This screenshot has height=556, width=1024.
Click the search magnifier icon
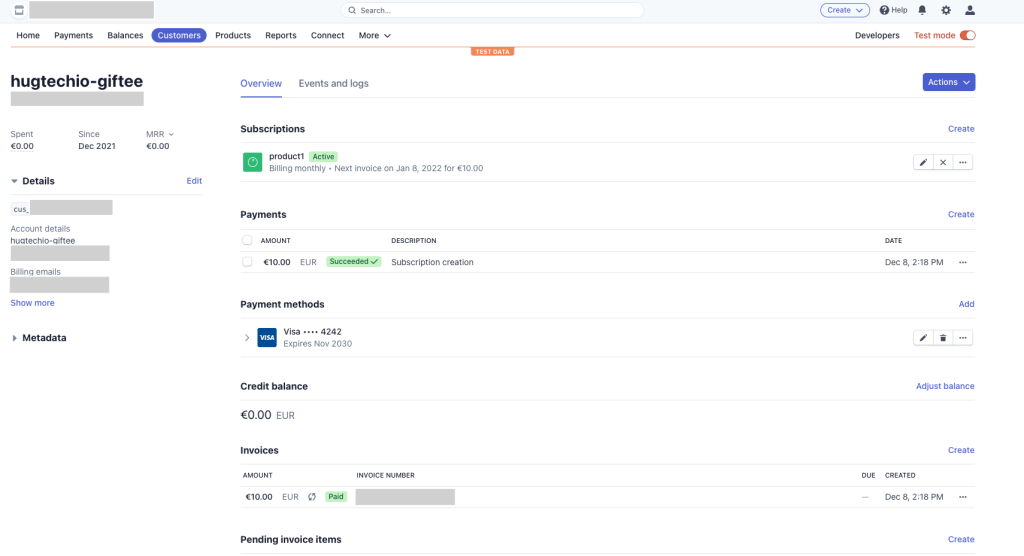click(352, 10)
